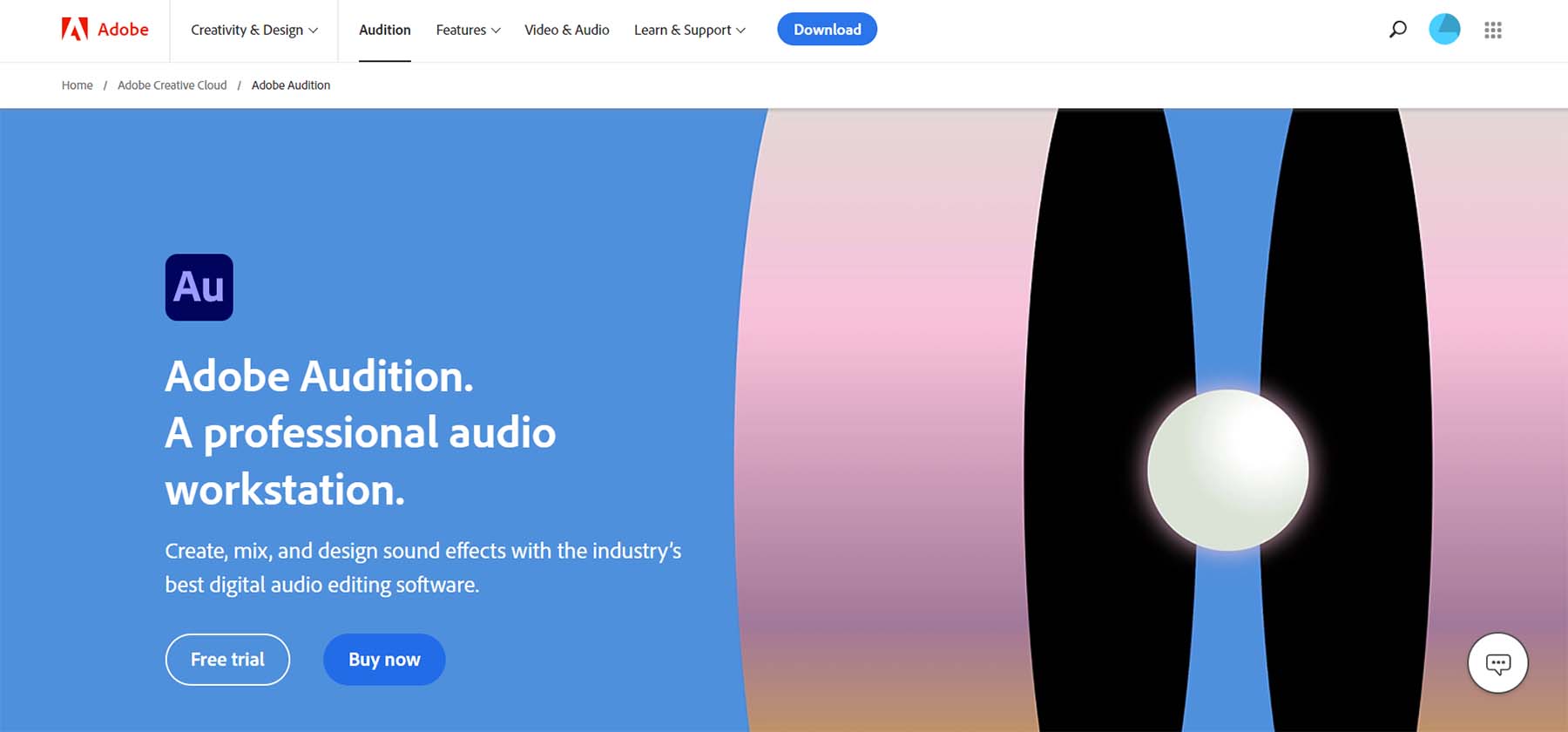Expand the Features dropdown
Image resolution: width=1568 pixels, height=732 pixels.
(x=468, y=30)
